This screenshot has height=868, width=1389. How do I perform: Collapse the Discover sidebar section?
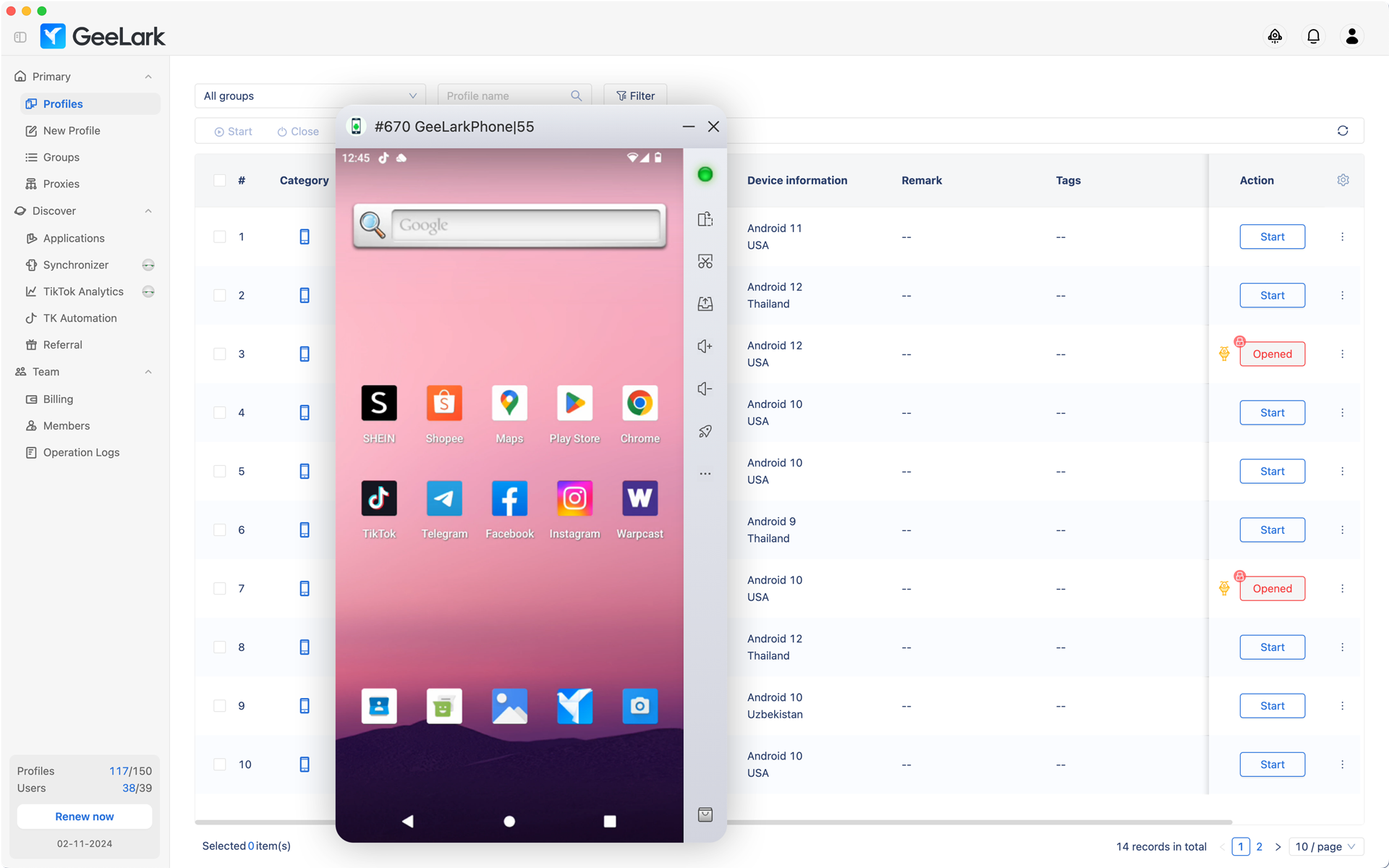click(148, 211)
